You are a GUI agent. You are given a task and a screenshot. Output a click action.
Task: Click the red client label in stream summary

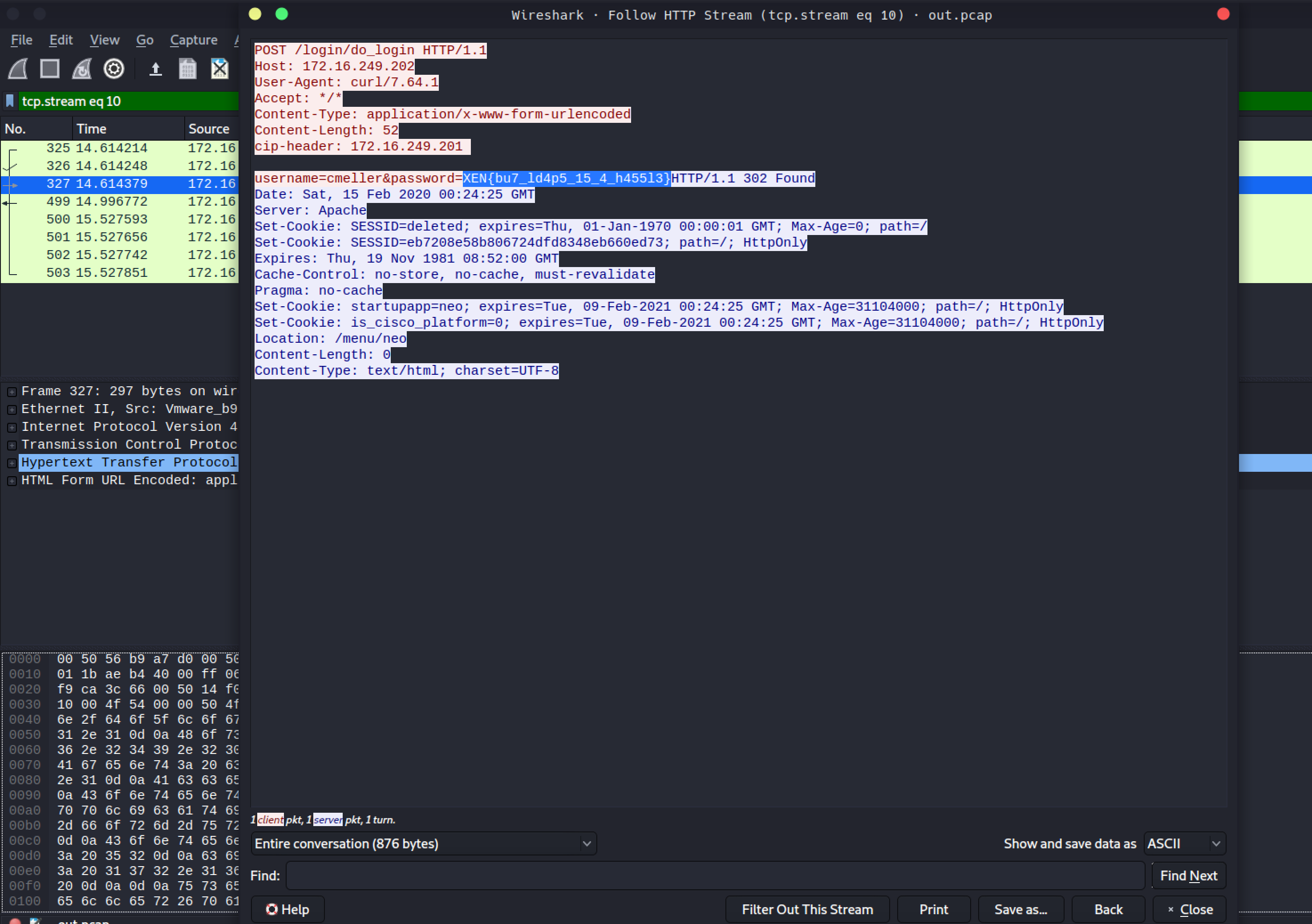[270, 819]
